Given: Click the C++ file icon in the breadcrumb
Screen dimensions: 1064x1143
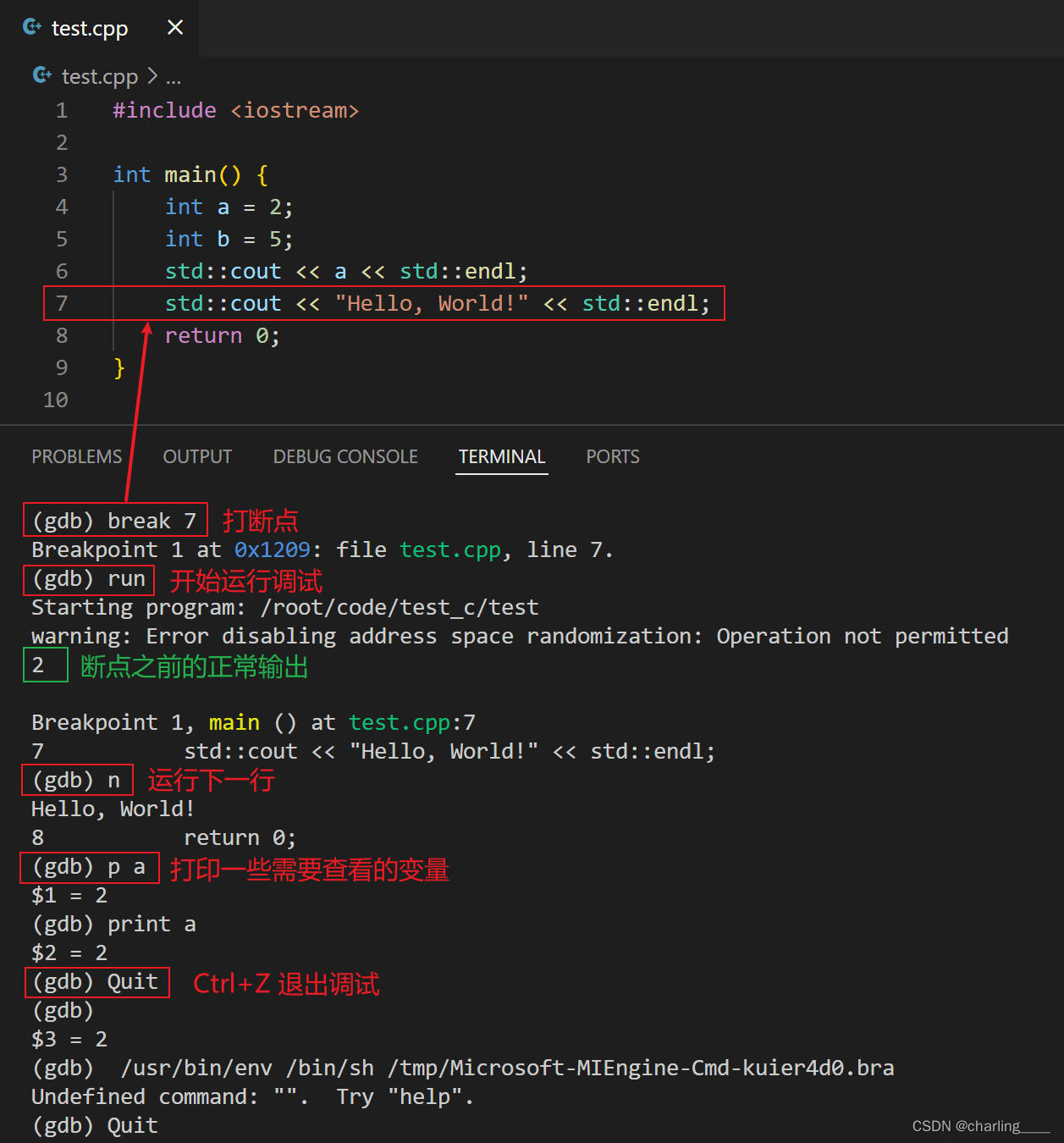Looking at the screenshot, I should point(42,75).
